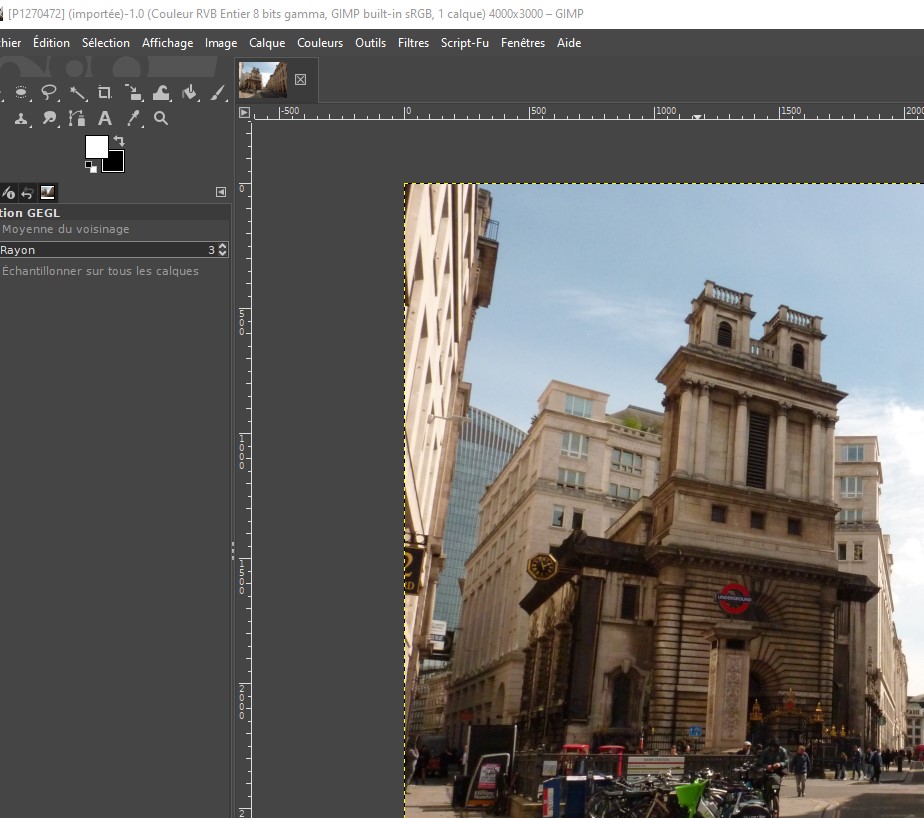Activate the Crop tool
924x818 pixels.
pyautogui.click(x=105, y=93)
